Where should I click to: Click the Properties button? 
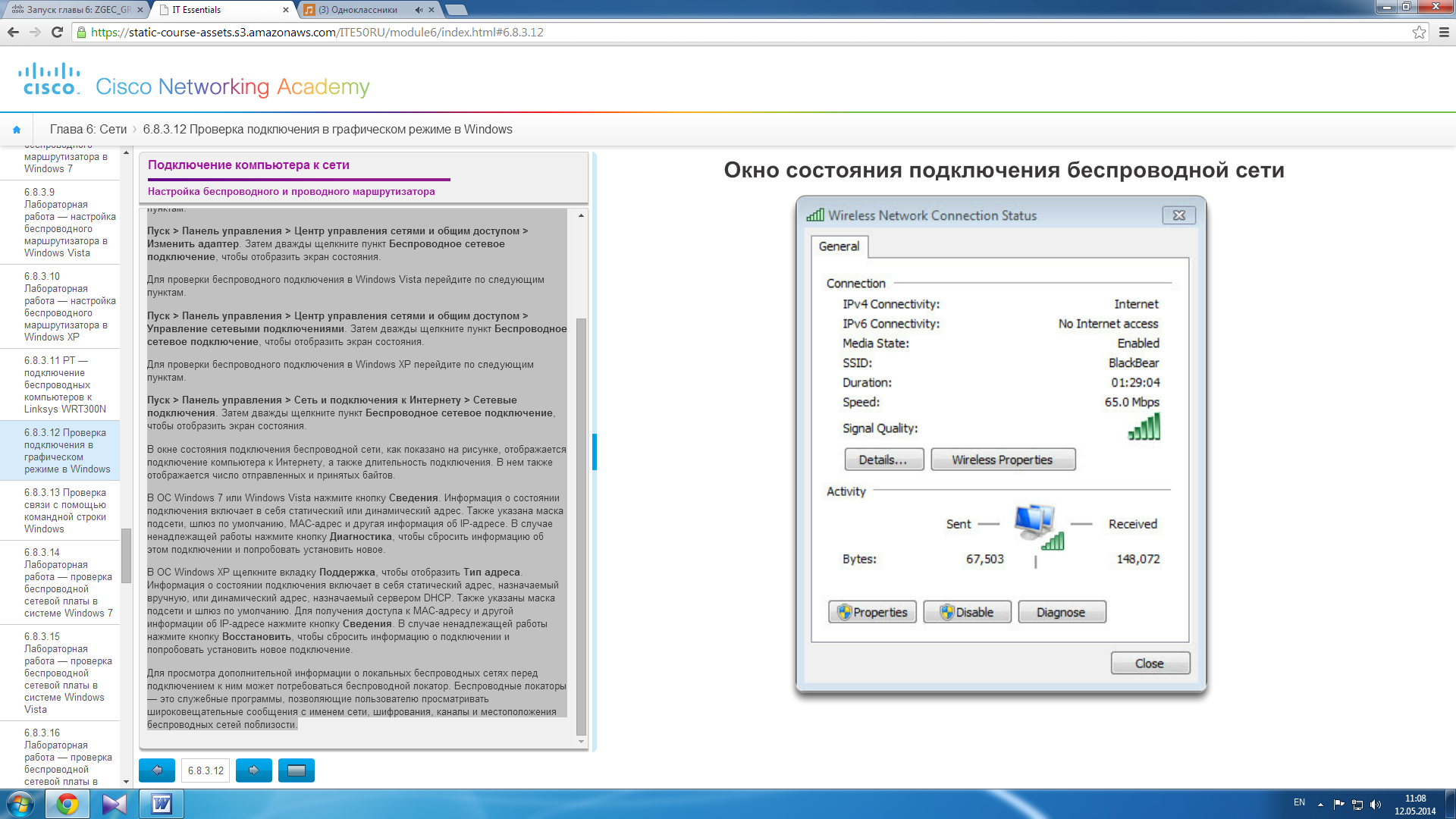(872, 612)
